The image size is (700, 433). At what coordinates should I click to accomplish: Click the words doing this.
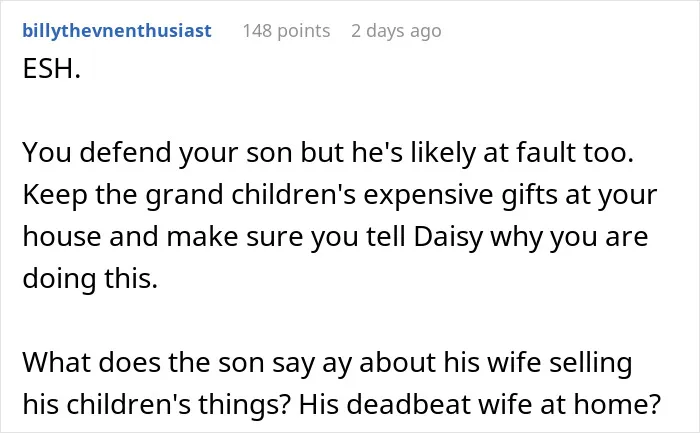click(90, 279)
